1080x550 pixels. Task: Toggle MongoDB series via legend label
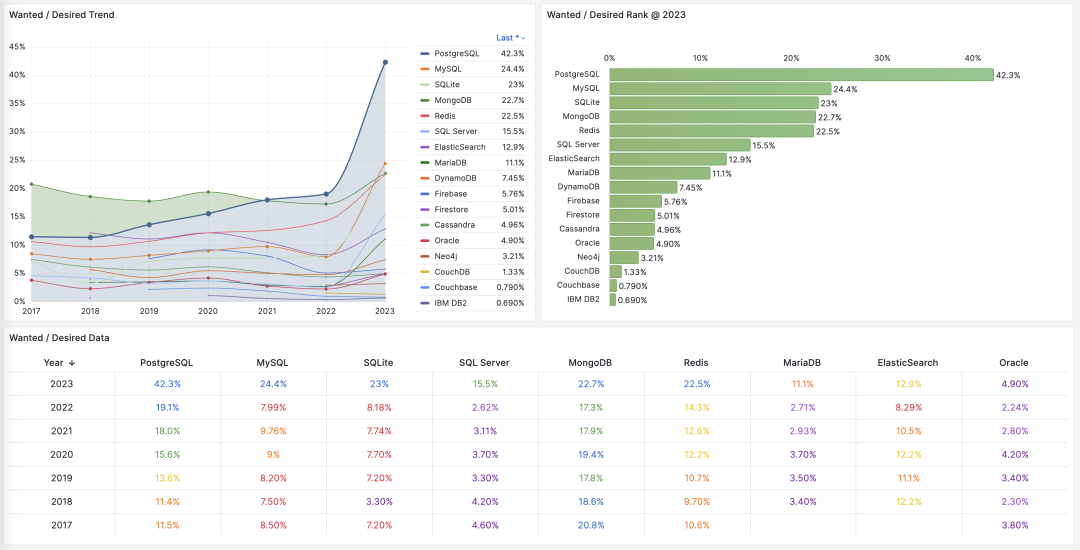click(453, 100)
